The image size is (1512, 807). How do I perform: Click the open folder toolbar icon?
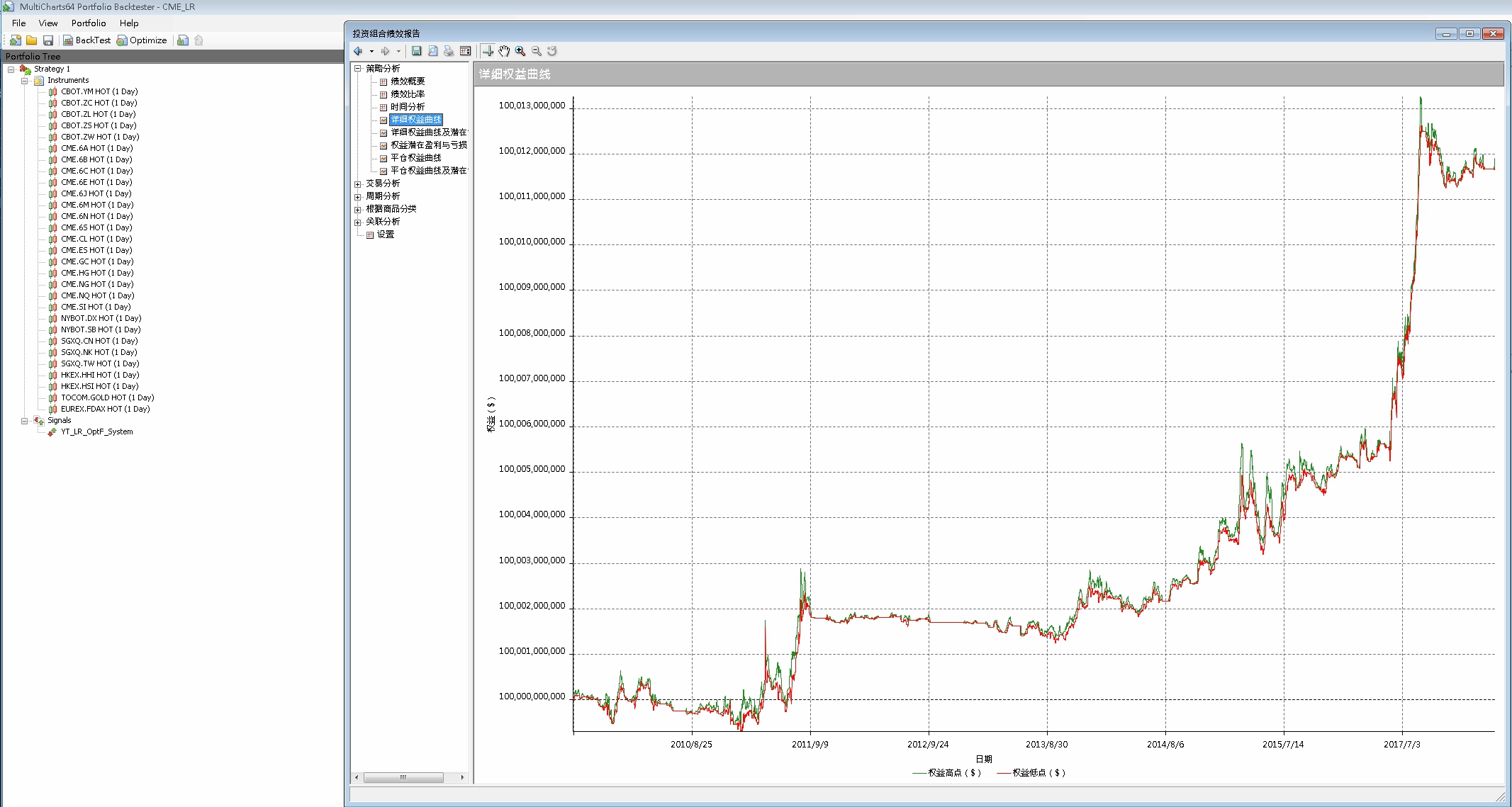coord(31,40)
